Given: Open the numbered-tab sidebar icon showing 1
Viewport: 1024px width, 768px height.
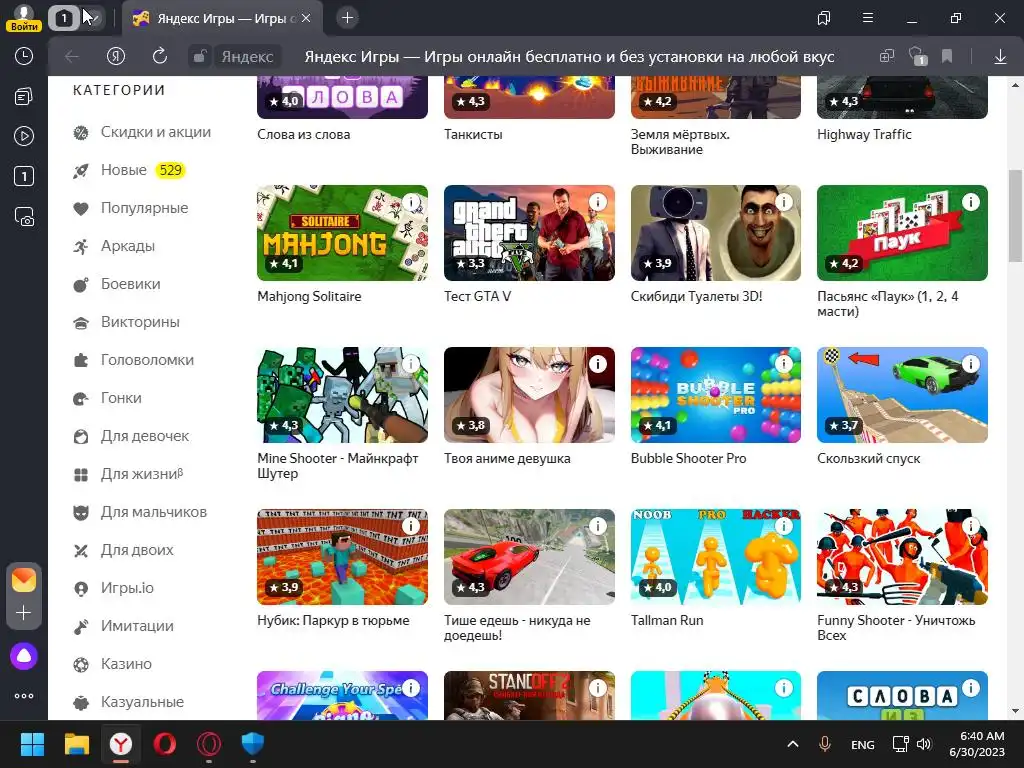Looking at the screenshot, I should 24,176.
